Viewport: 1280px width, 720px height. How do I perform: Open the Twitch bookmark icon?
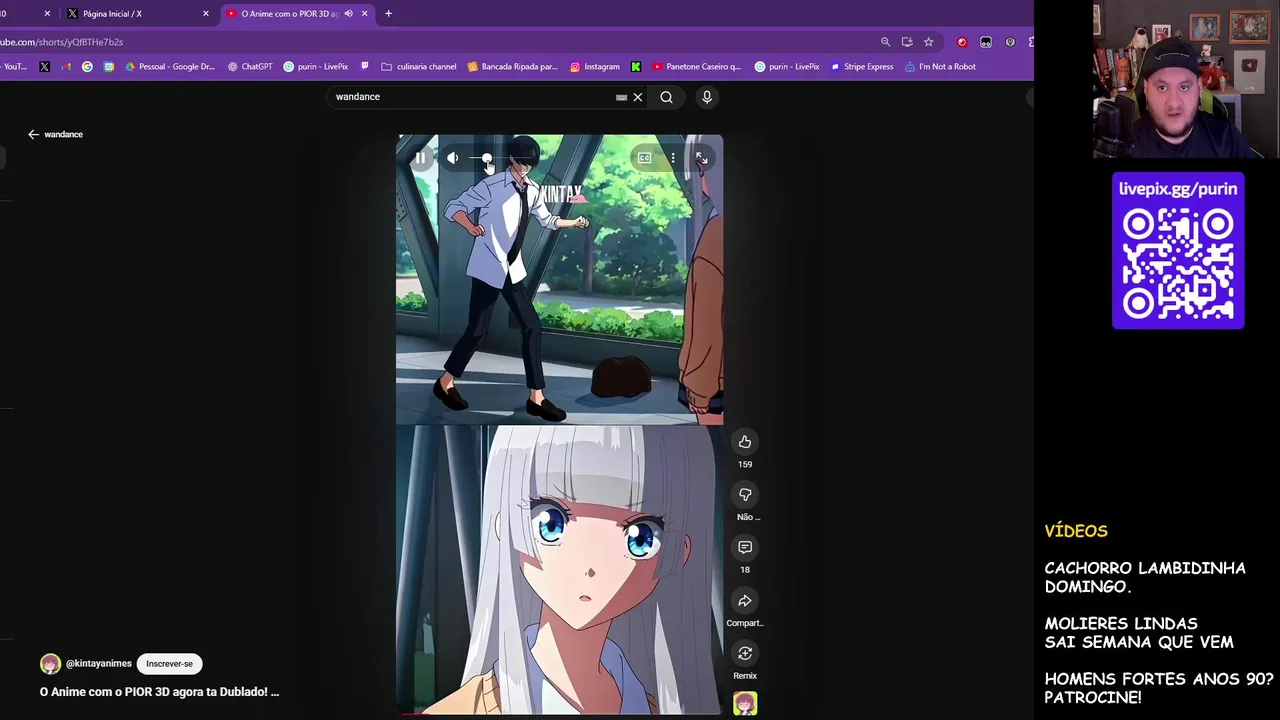coord(365,67)
